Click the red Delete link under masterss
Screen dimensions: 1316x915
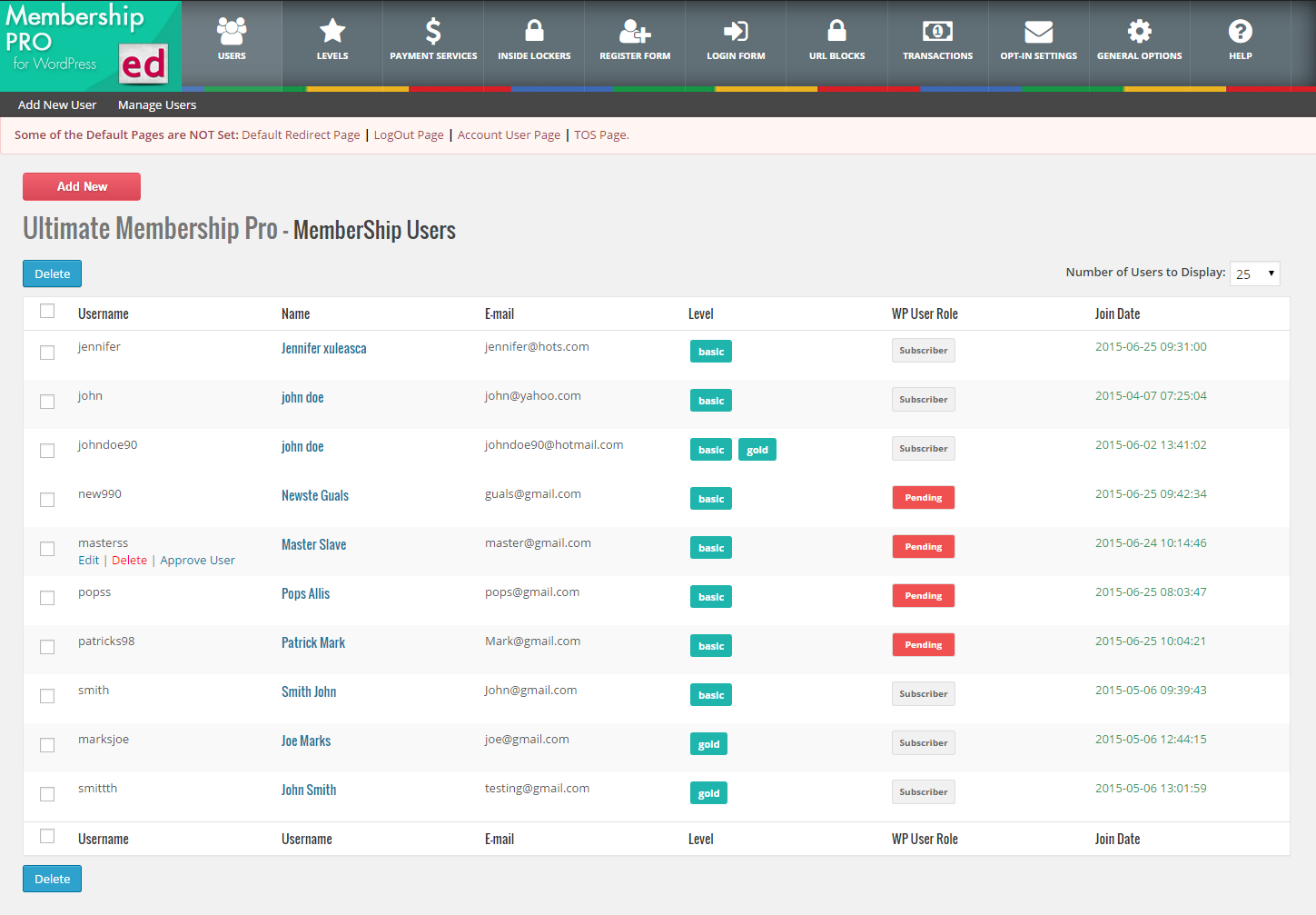pyautogui.click(x=129, y=561)
